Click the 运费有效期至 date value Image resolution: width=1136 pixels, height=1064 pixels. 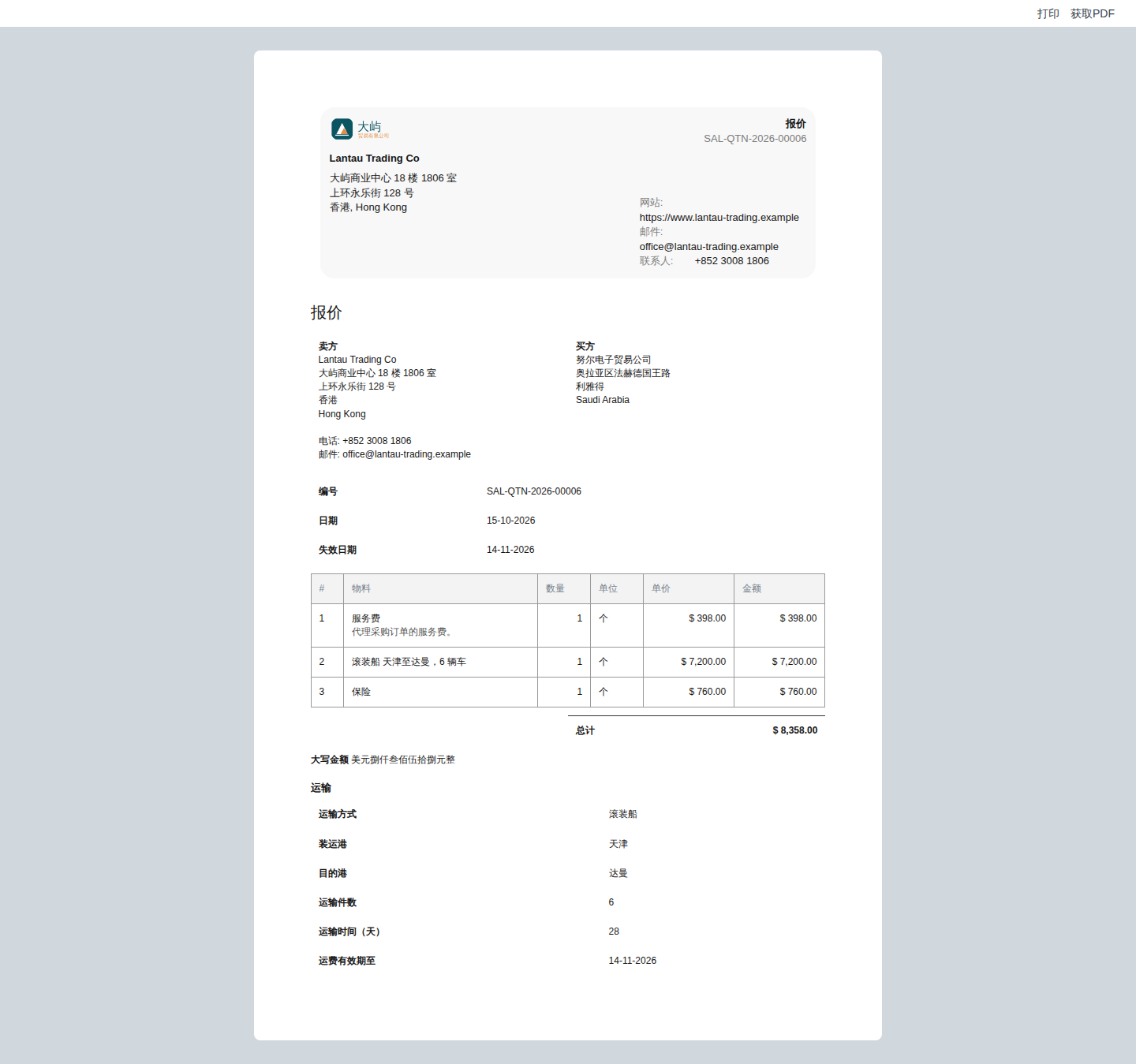pos(632,961)
